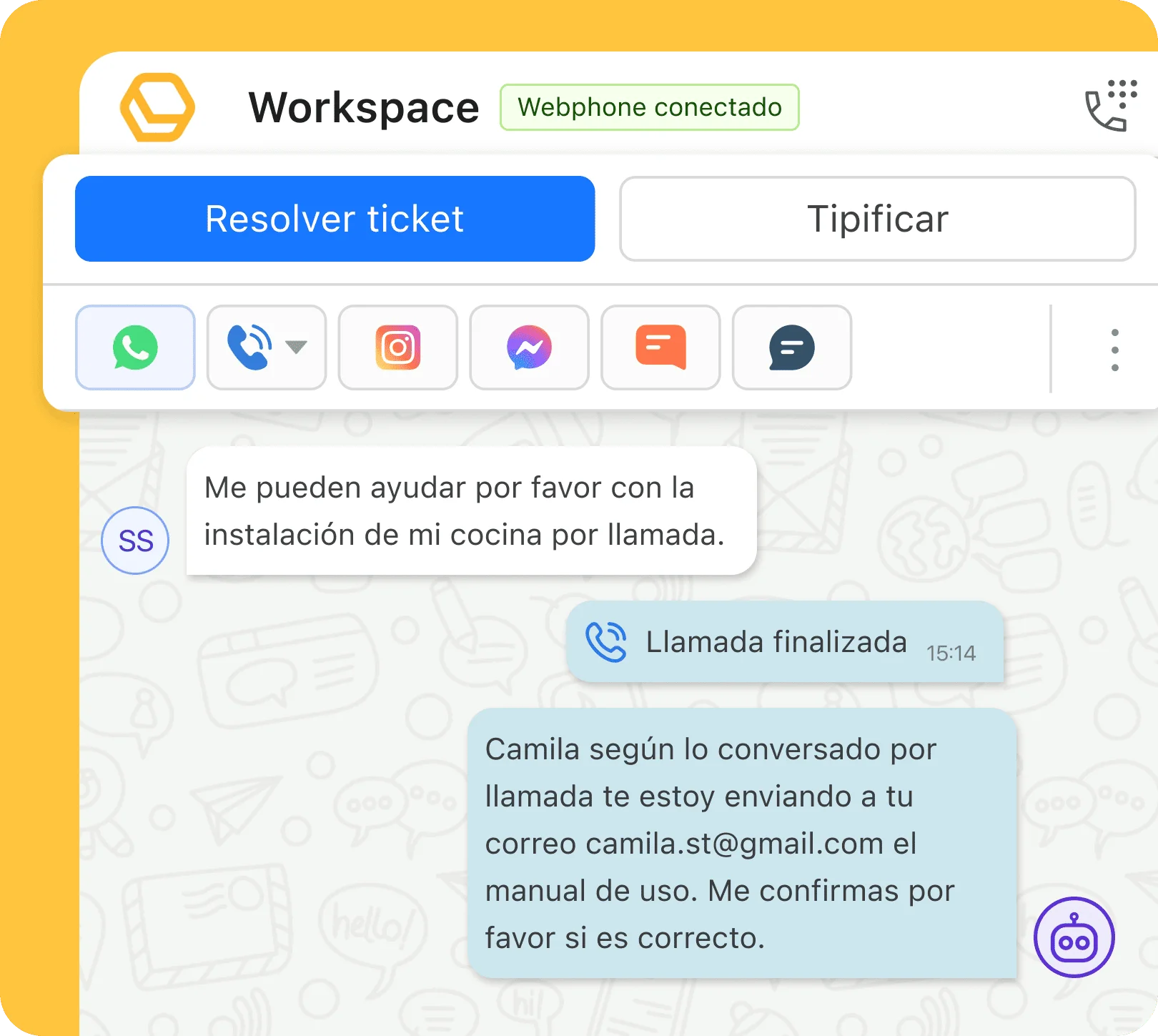Open the webphone dialpad icon
Screen dimensions: 1158x1036
click(1111, 106)
